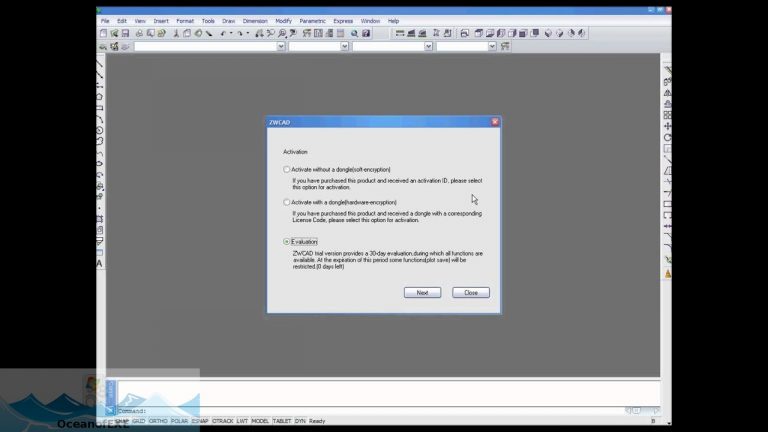
Task: Click the Rotate tool in the Modify toolbar
Action: (x=667, y=138)
